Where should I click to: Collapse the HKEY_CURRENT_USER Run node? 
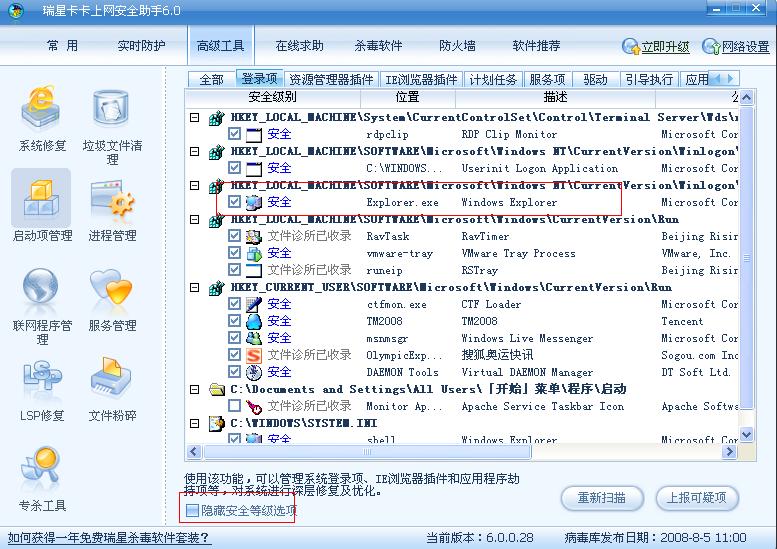click(x=195, y=287)
